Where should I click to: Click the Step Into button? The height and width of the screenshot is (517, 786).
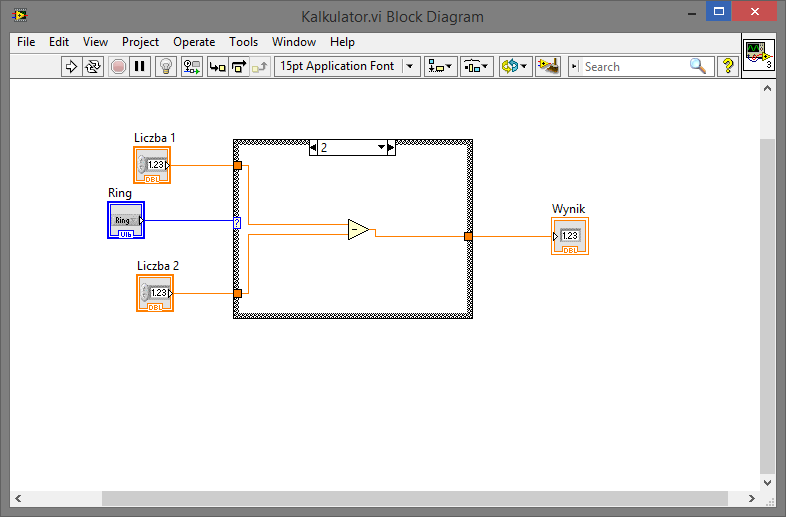[x=217, y=67]
